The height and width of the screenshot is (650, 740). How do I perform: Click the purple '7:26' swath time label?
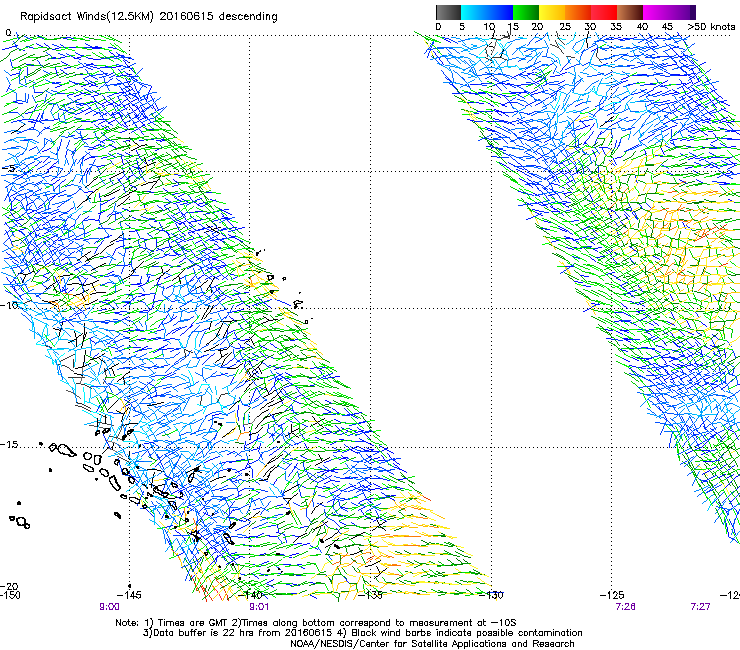click(625, 607)
